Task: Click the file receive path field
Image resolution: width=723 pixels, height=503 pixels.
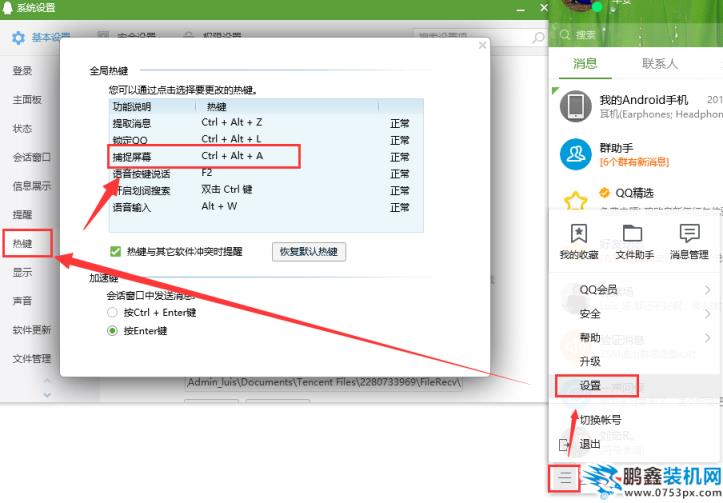Action: [x=323, y=382]
